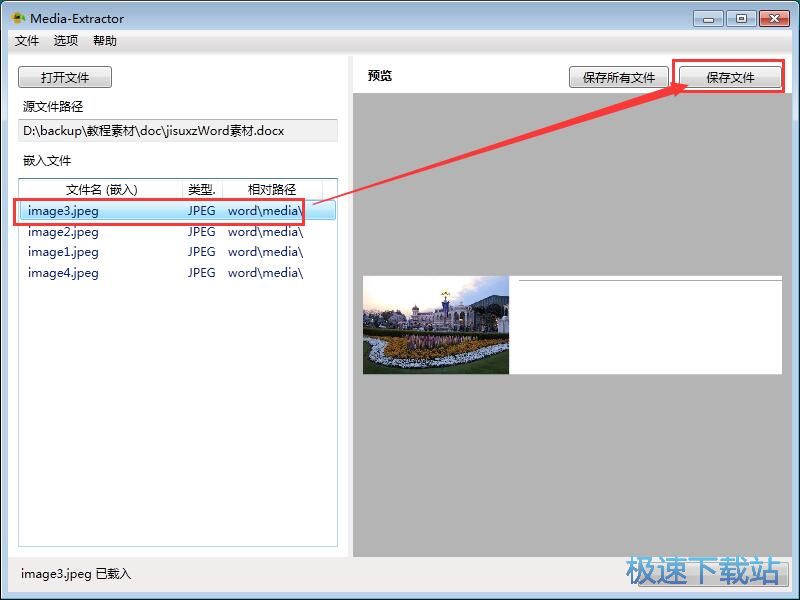Minimize the Media-Extractor window

pos(707,17)
